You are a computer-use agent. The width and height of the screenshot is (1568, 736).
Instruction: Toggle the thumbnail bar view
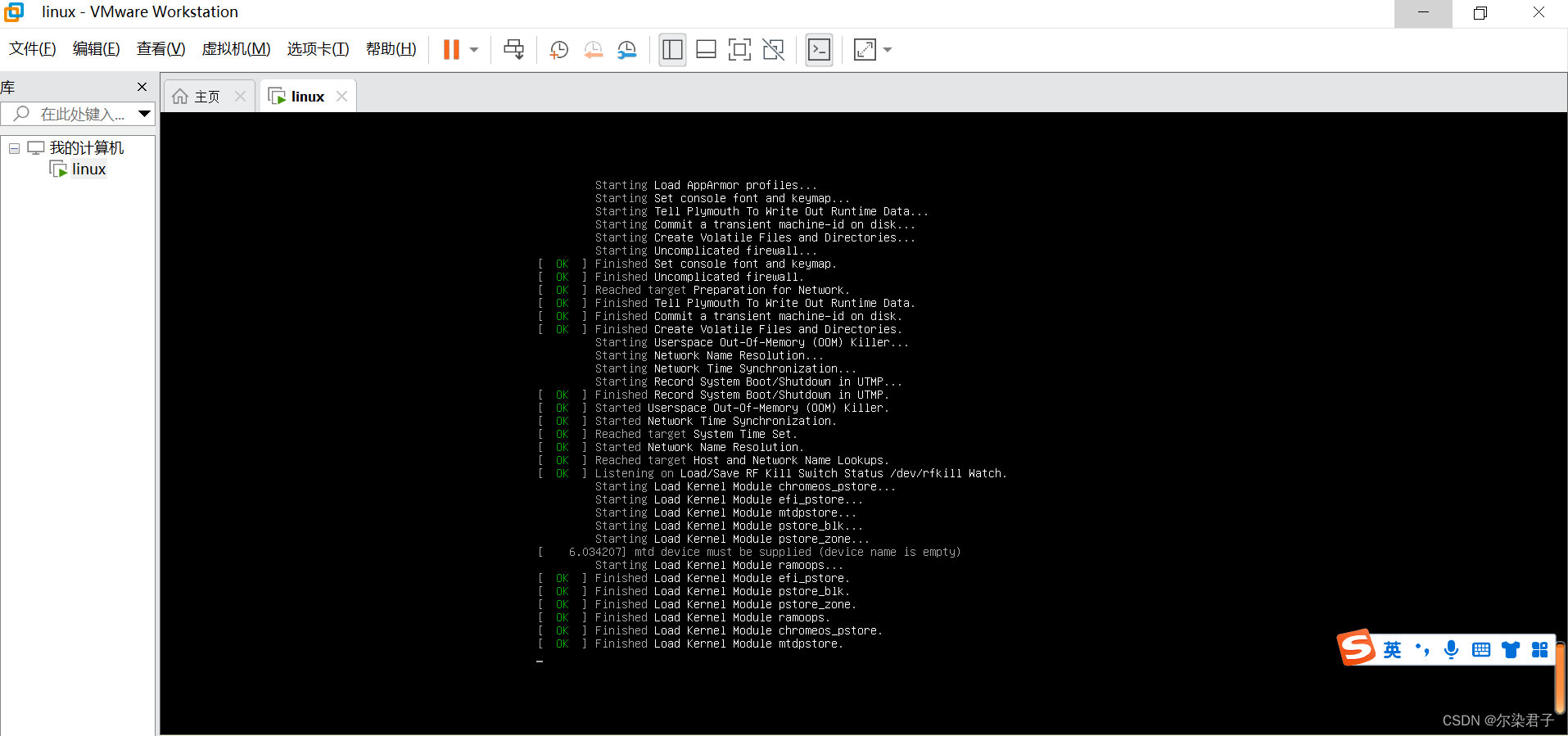pyautogui.click(x=706, y=50)
